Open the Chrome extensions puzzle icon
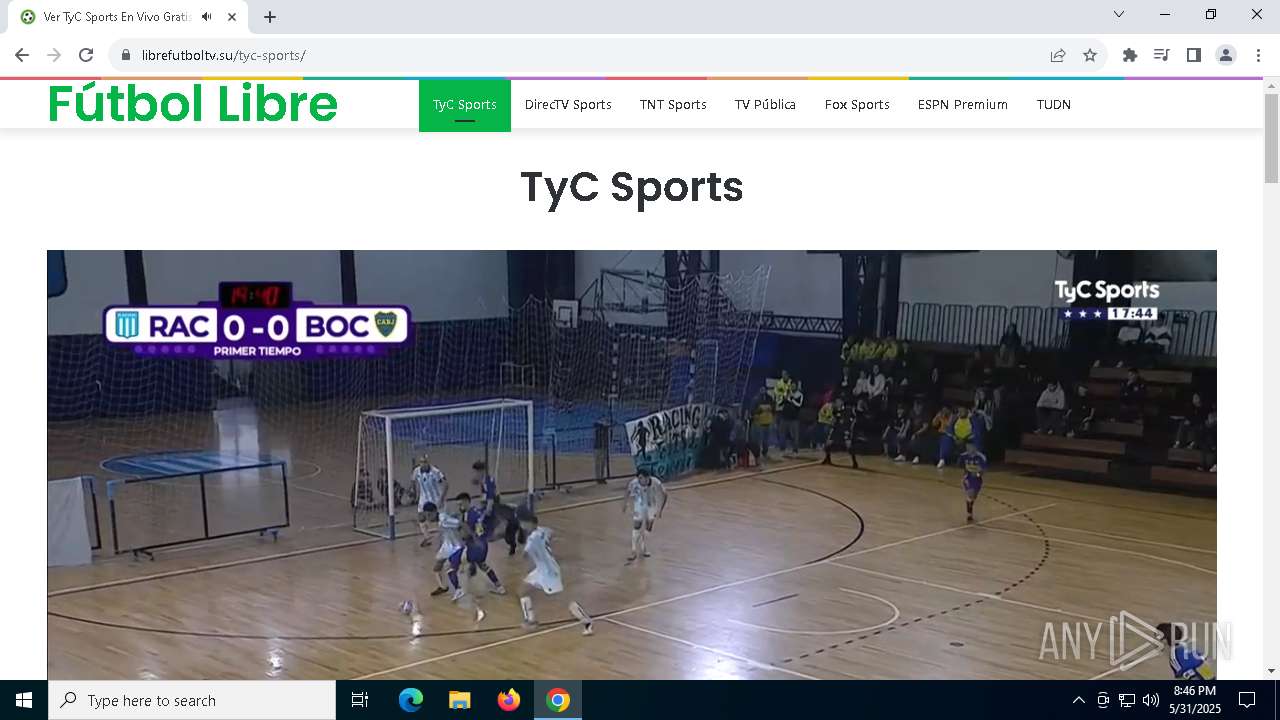This screenshot has height=720, width=1280. click(1130, 55)
